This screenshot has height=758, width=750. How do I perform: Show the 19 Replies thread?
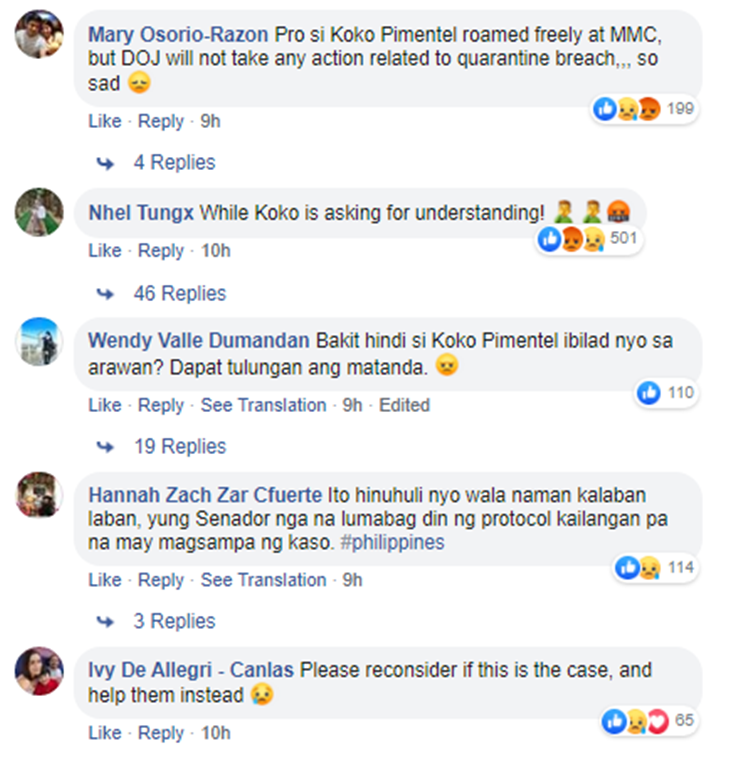coord(179,447)
